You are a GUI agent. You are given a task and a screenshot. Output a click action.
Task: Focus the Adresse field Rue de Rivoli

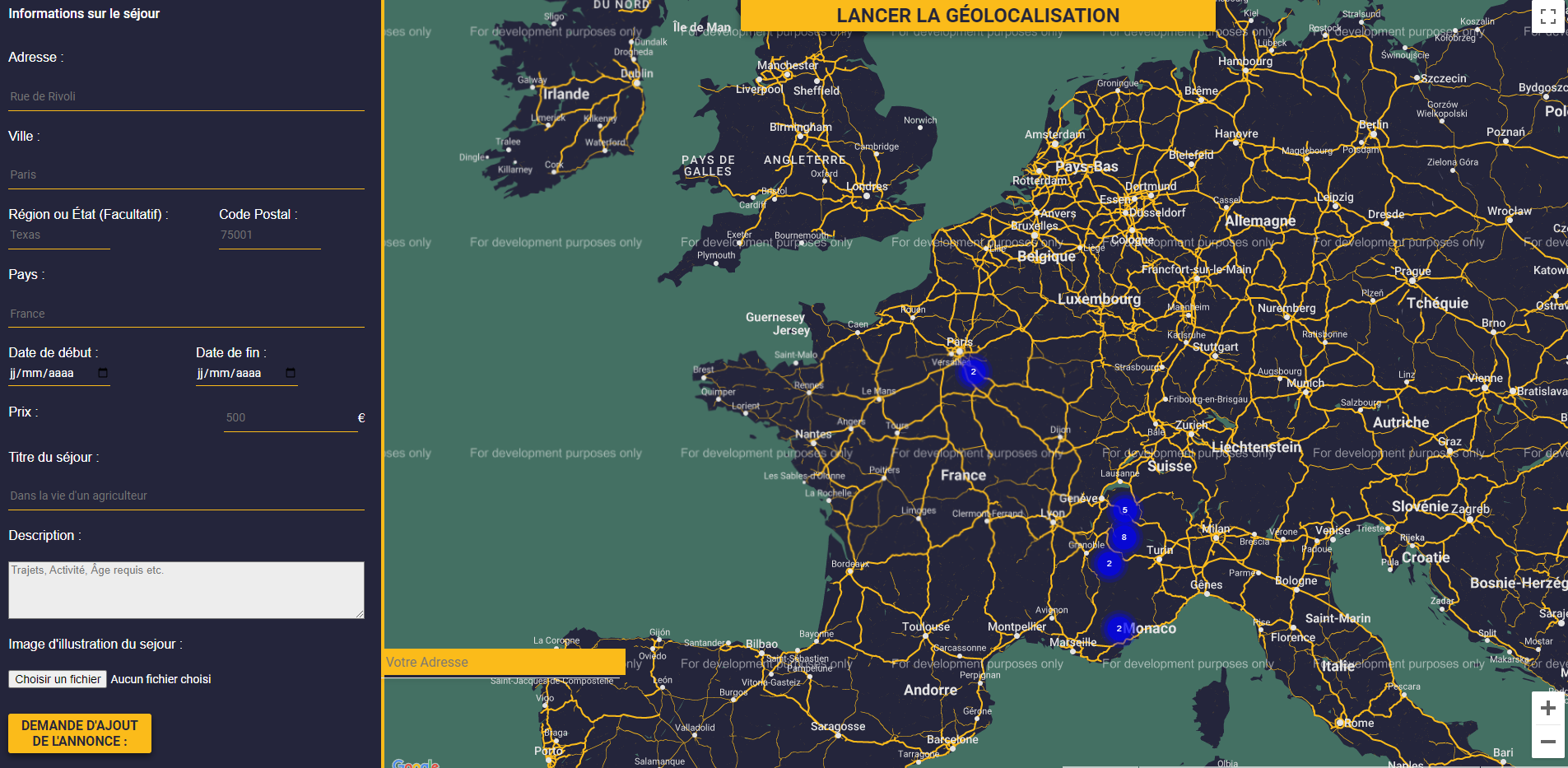[186, 97]
